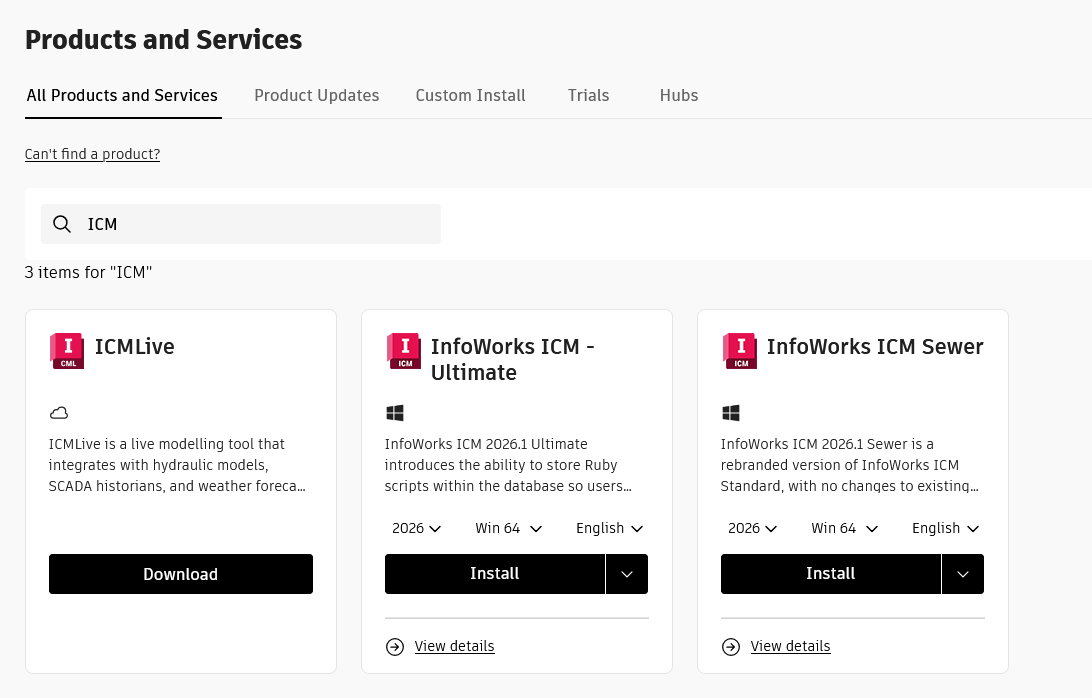Click inside the ICM search field
The width and height of the screenshot is (1092, 698).
click(x=240, y=224)
